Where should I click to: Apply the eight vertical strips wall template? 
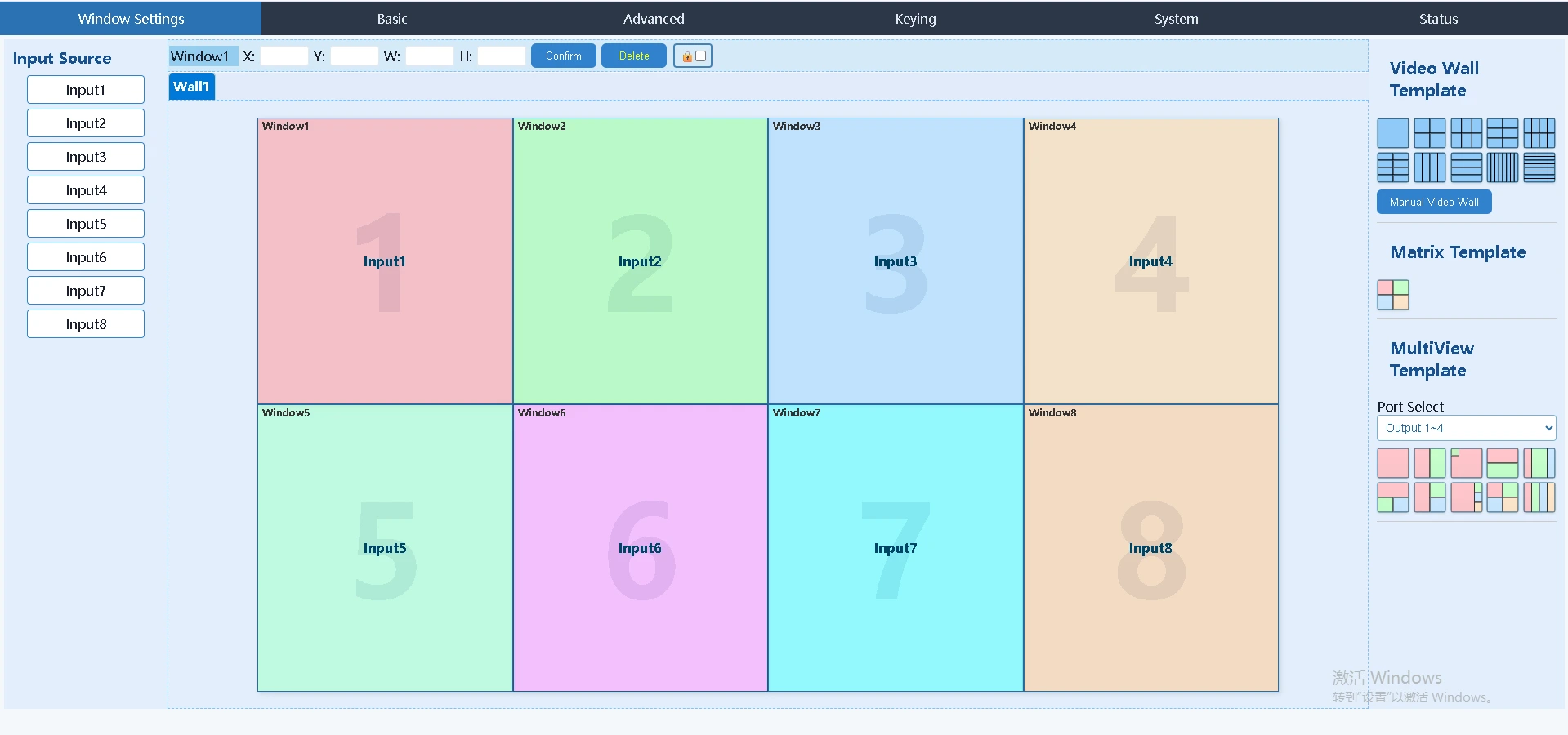click(1503, 167)
